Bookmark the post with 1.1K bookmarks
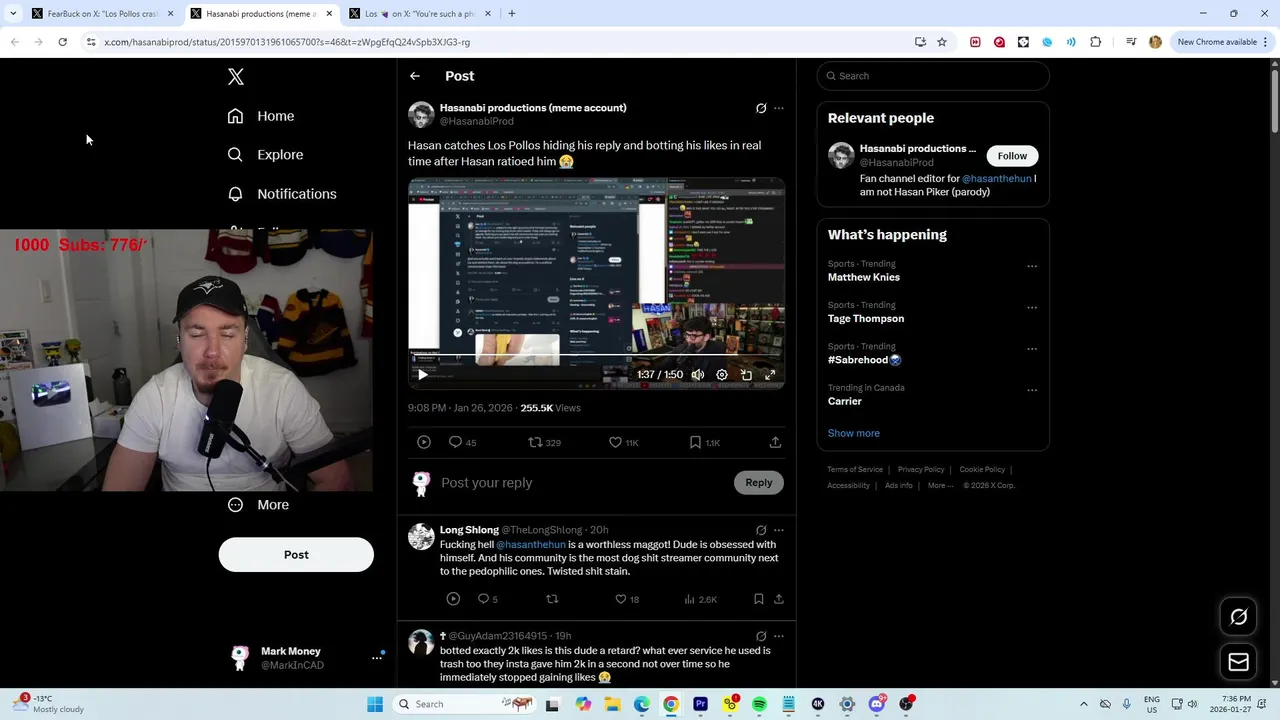 coord(704,442)
